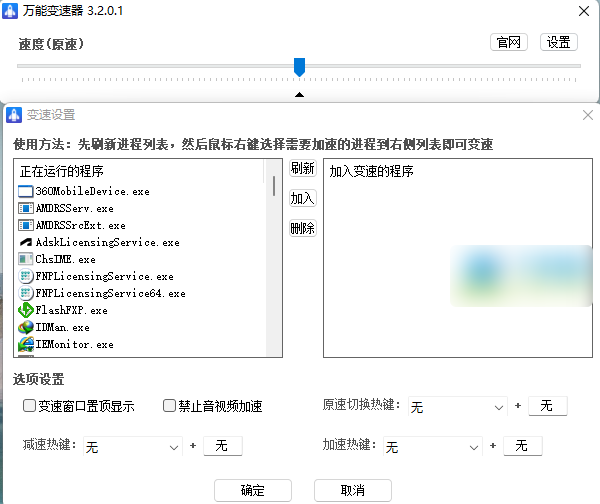The image size is (600, 504).
Task: Enable 变速窗口置顶显示 checkbox
Action: (29, 406)
